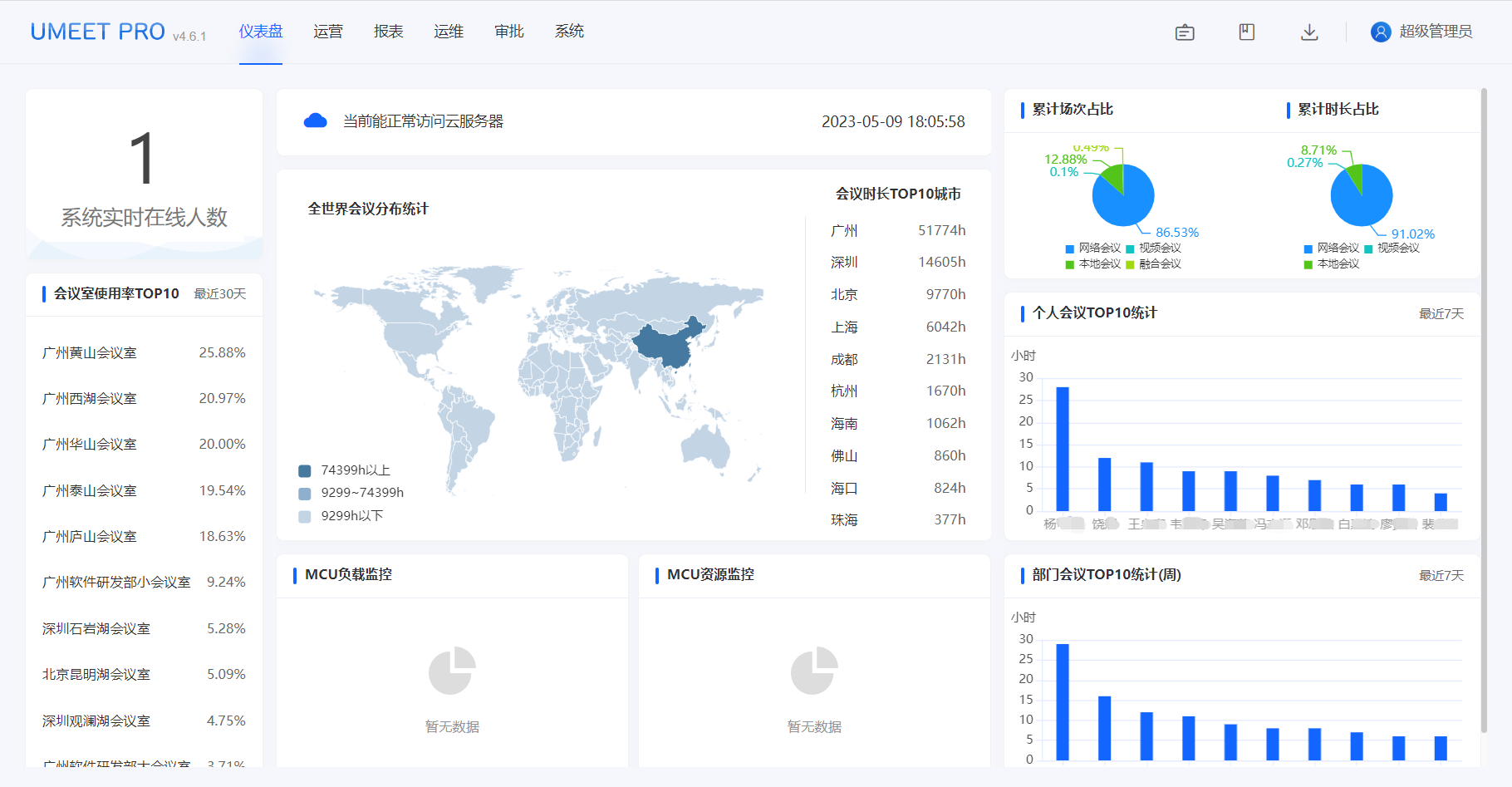Image resolution: width=1512 pixels, height=787 pixels.
Task: Toggle 视频会议 legend in 累计时长占比 chart
Action: (x=1392, y=248)
